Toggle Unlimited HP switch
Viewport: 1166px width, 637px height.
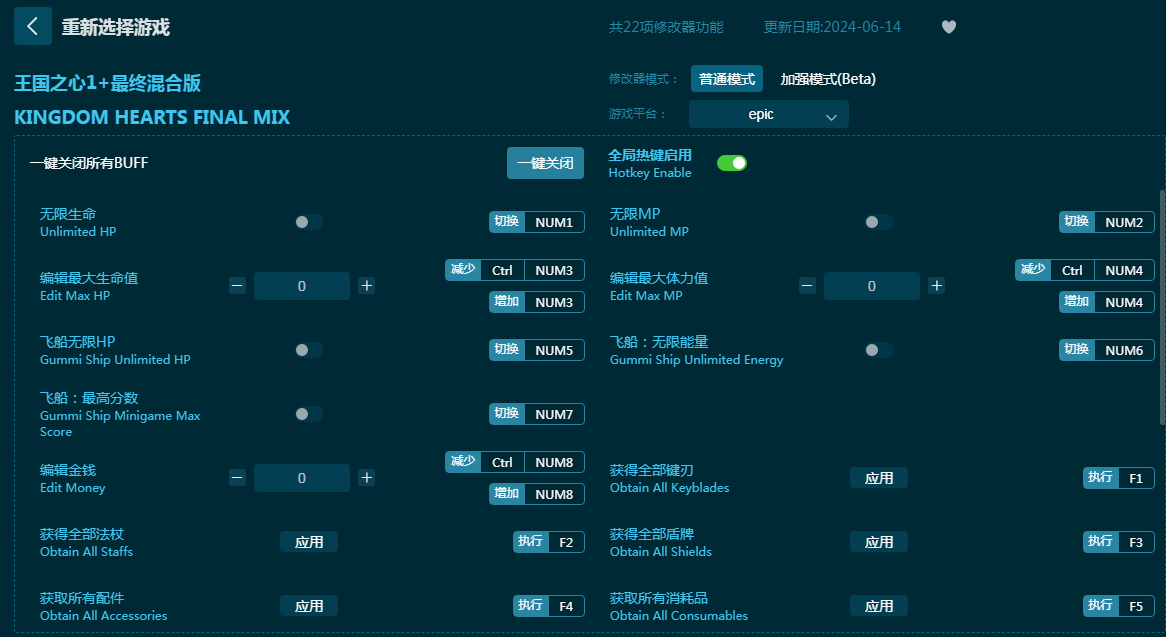[309, 222]
